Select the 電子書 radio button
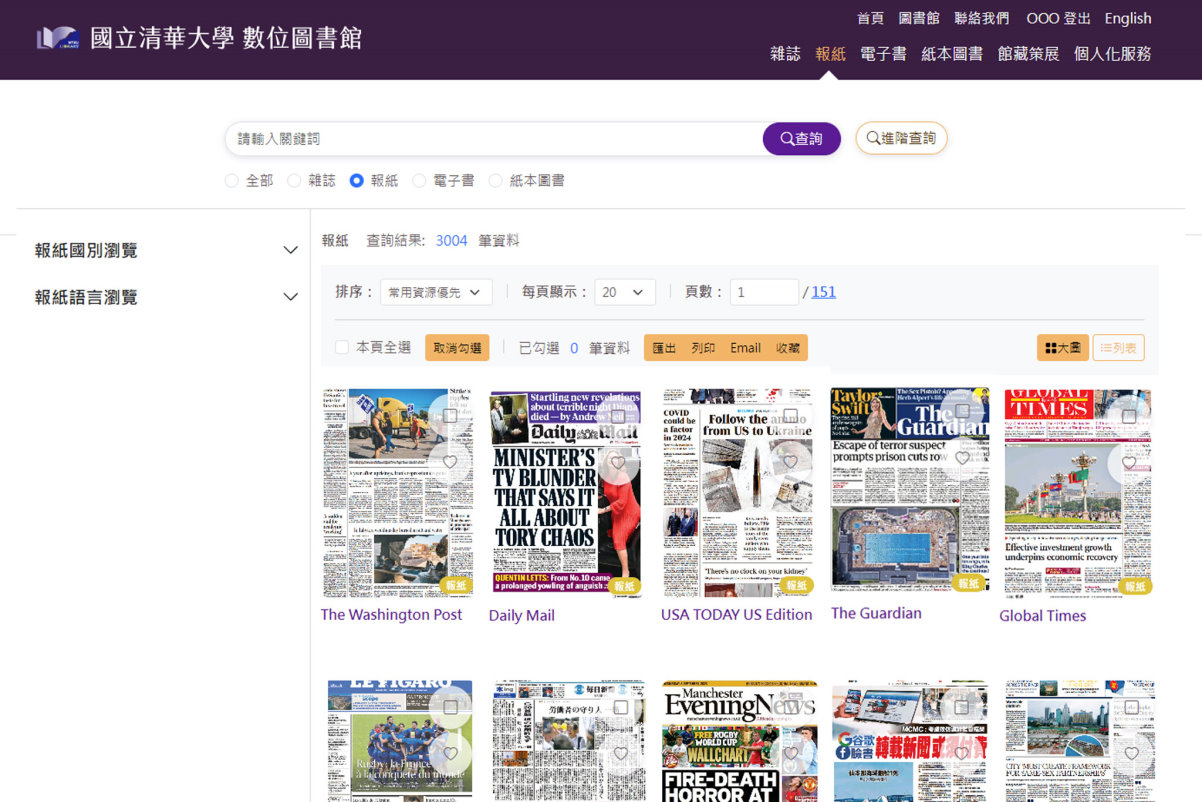The image size is (1202, 802). coord(419,181)
